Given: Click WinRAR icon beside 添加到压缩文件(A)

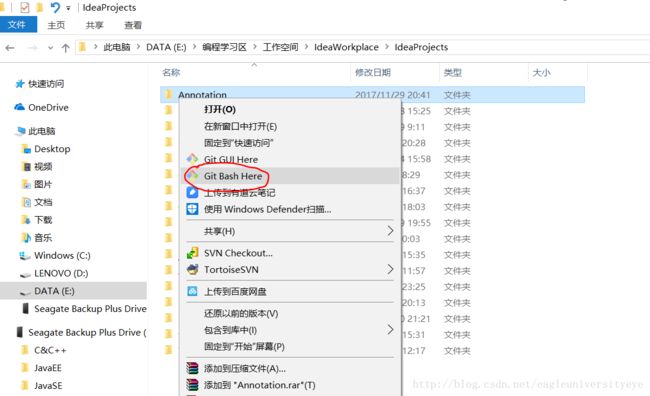Looking at the screenshot, I should tap(192, 368).
